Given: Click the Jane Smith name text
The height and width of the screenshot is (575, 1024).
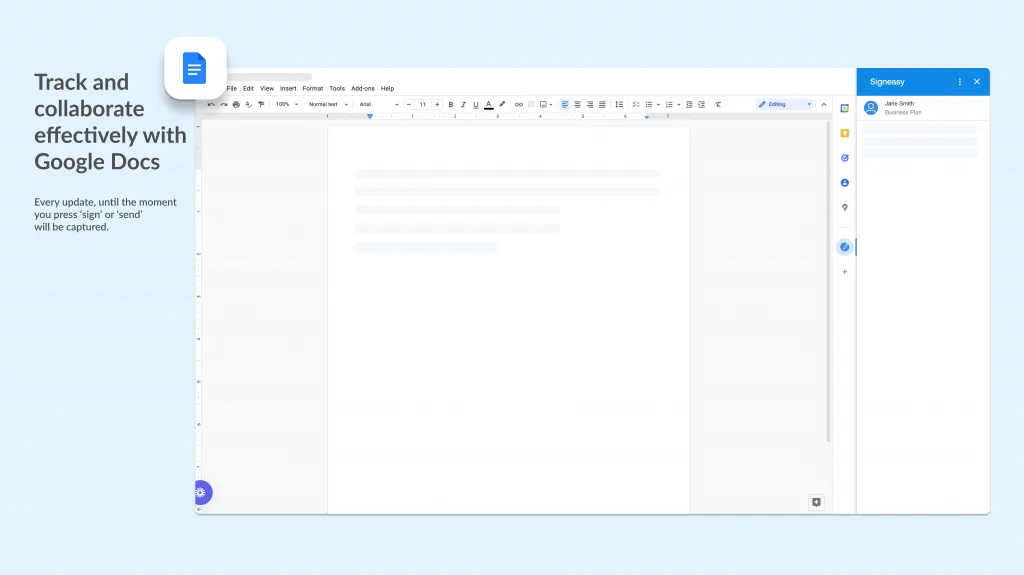Looking at the screenshot, I should click(899, 103).
